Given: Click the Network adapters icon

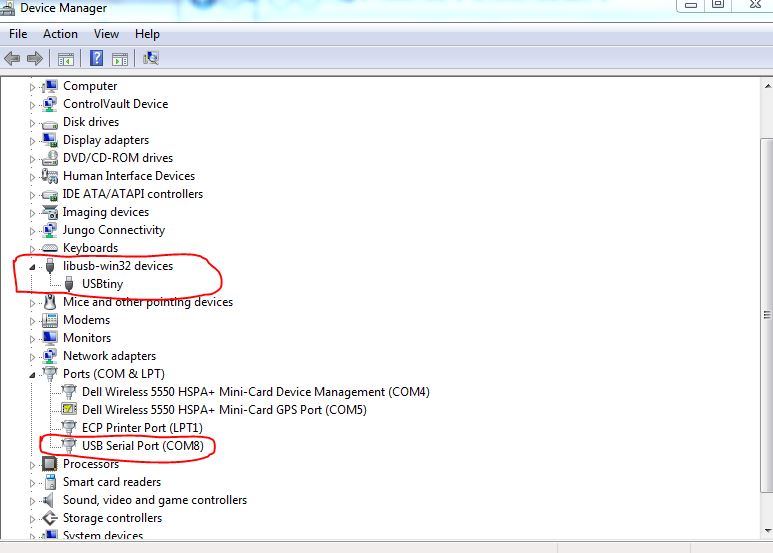Looking at the screenshot, I should point(50,356).
